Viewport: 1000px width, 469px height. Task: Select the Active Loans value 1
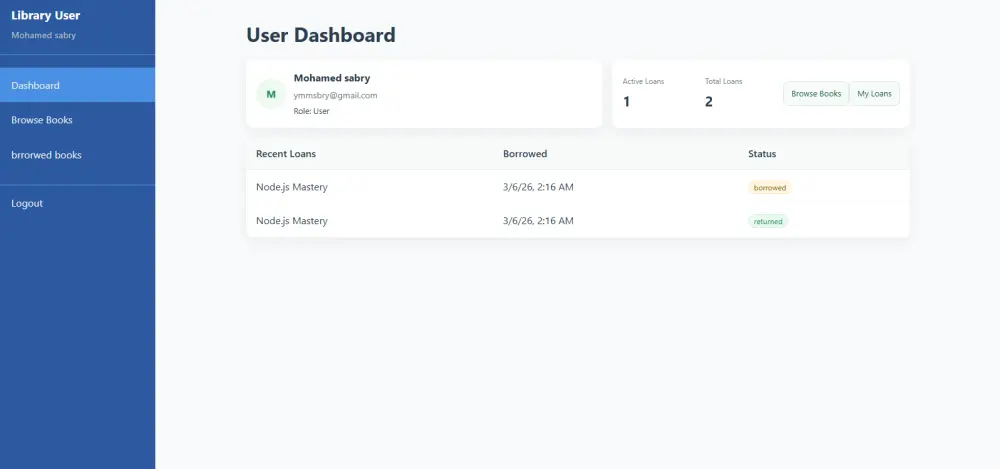tap(626, 101)
